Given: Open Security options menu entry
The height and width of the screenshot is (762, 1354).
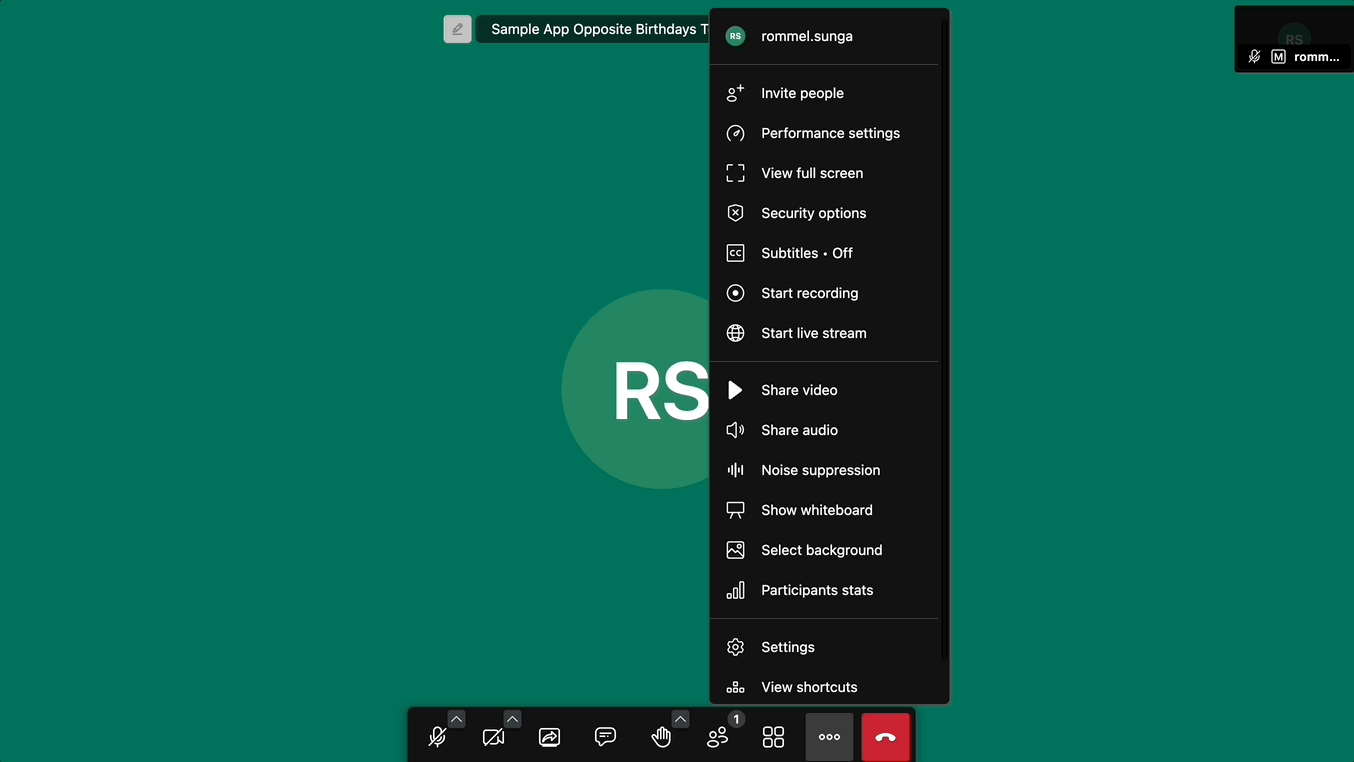Looking at the screenshot, I should click(x=813, y=213).
